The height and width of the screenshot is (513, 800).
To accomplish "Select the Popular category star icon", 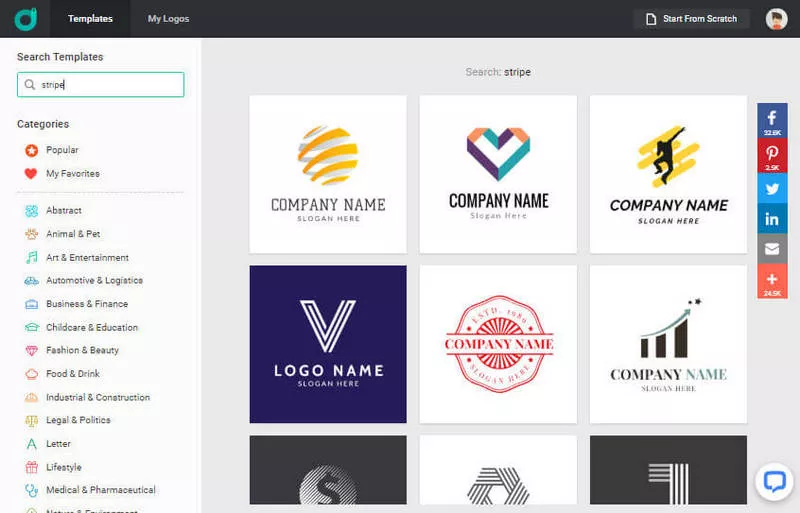I will click(x=32, y=150).
